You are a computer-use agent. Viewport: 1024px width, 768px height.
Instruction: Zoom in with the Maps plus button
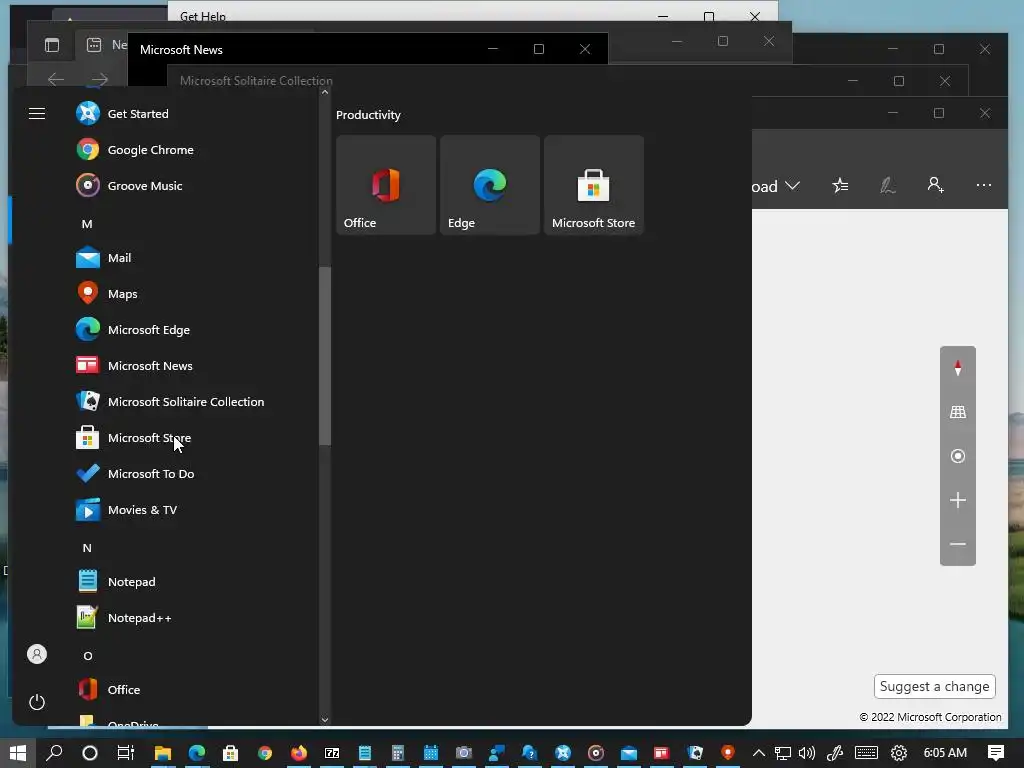click(x=957, y=500)
